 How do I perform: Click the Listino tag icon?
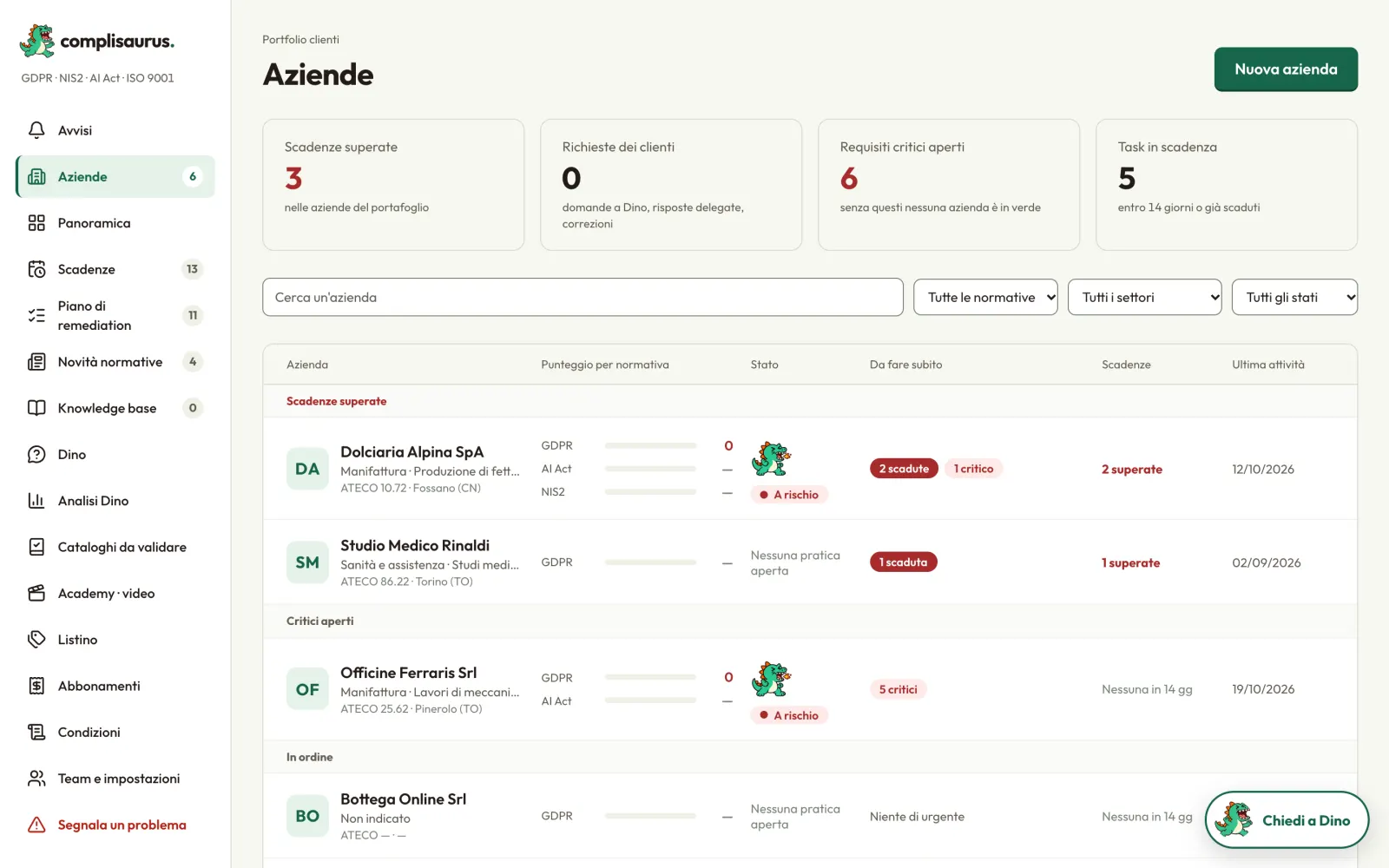[36, 640]
